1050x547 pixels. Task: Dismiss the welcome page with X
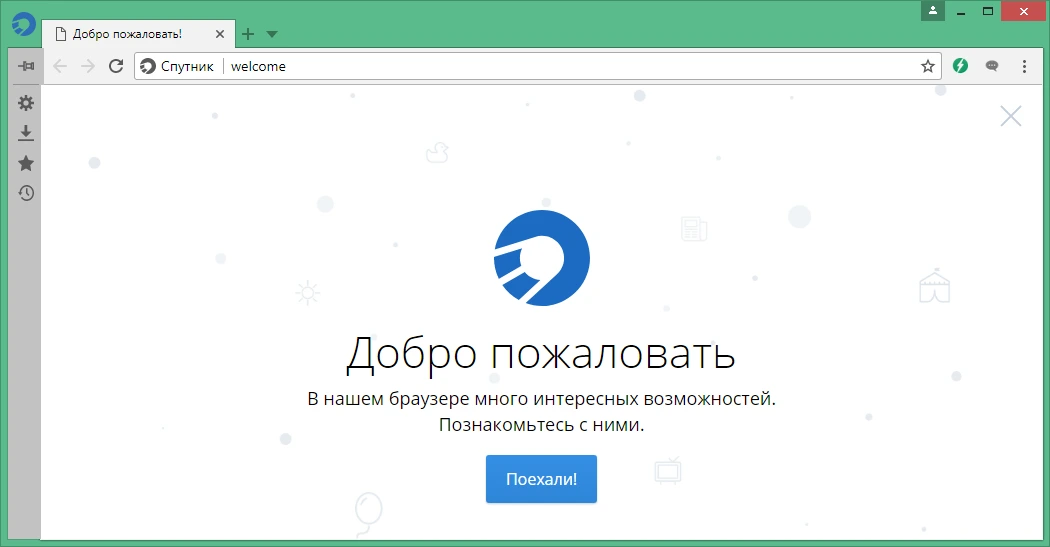tap(1010, 116)
